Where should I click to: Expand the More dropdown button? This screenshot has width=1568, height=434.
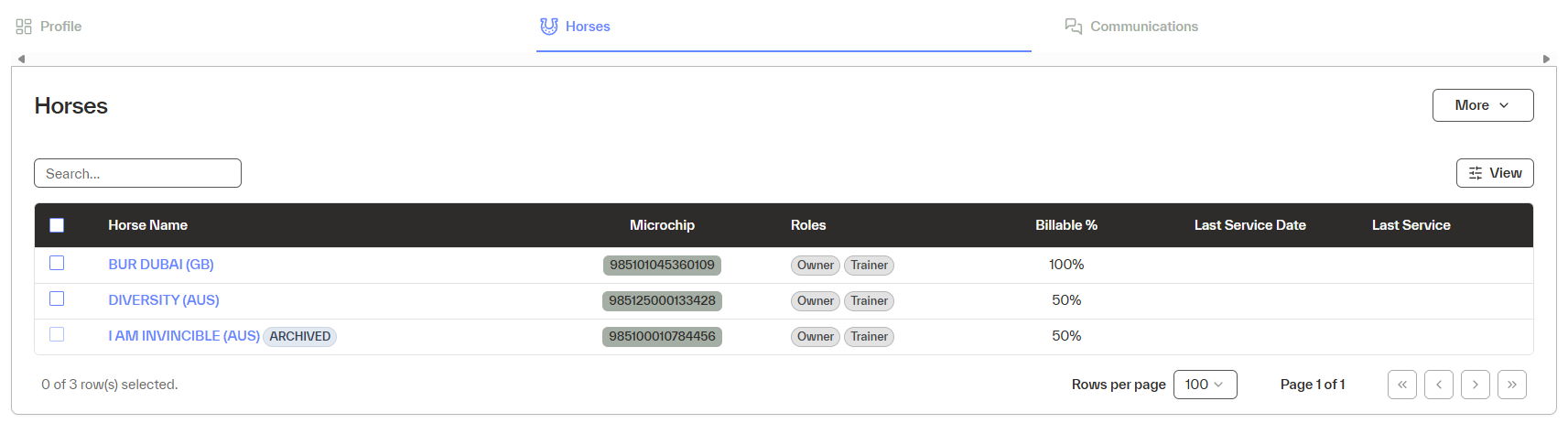point(1482,105)
